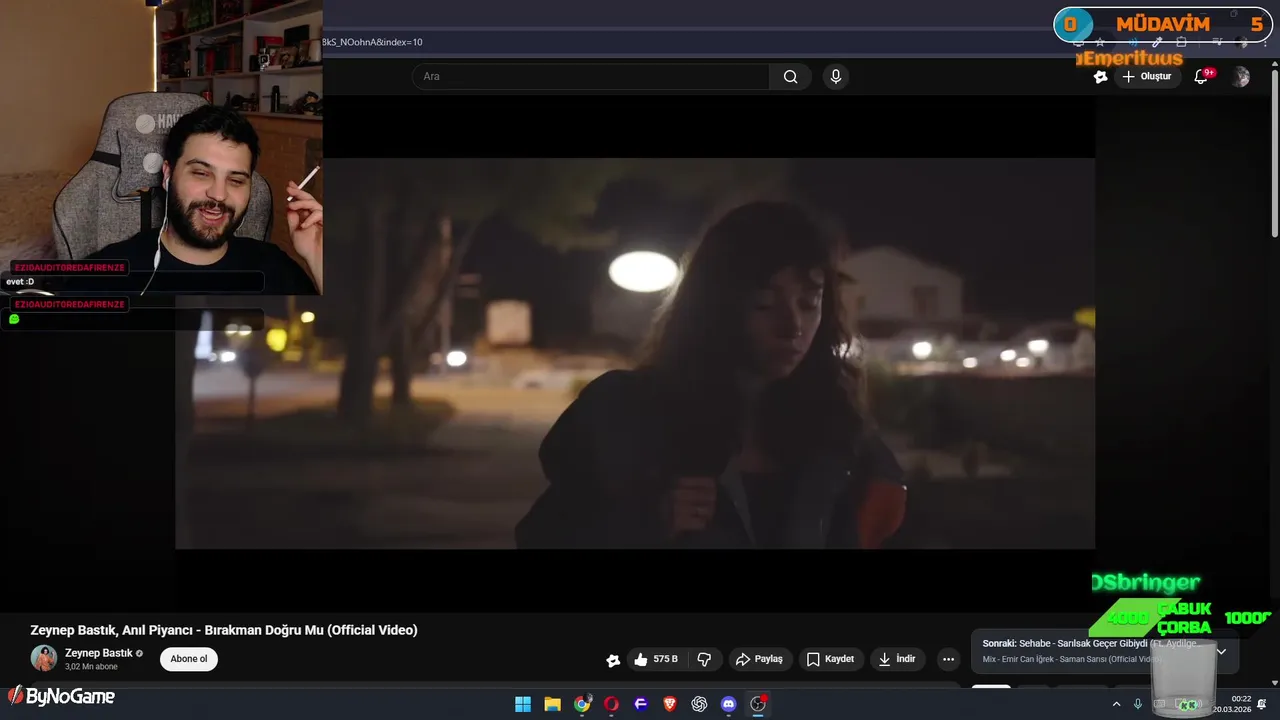This screenshot has height=720, width=1280.
Task: Click the video player to pause playback
Action: [635, 353]
